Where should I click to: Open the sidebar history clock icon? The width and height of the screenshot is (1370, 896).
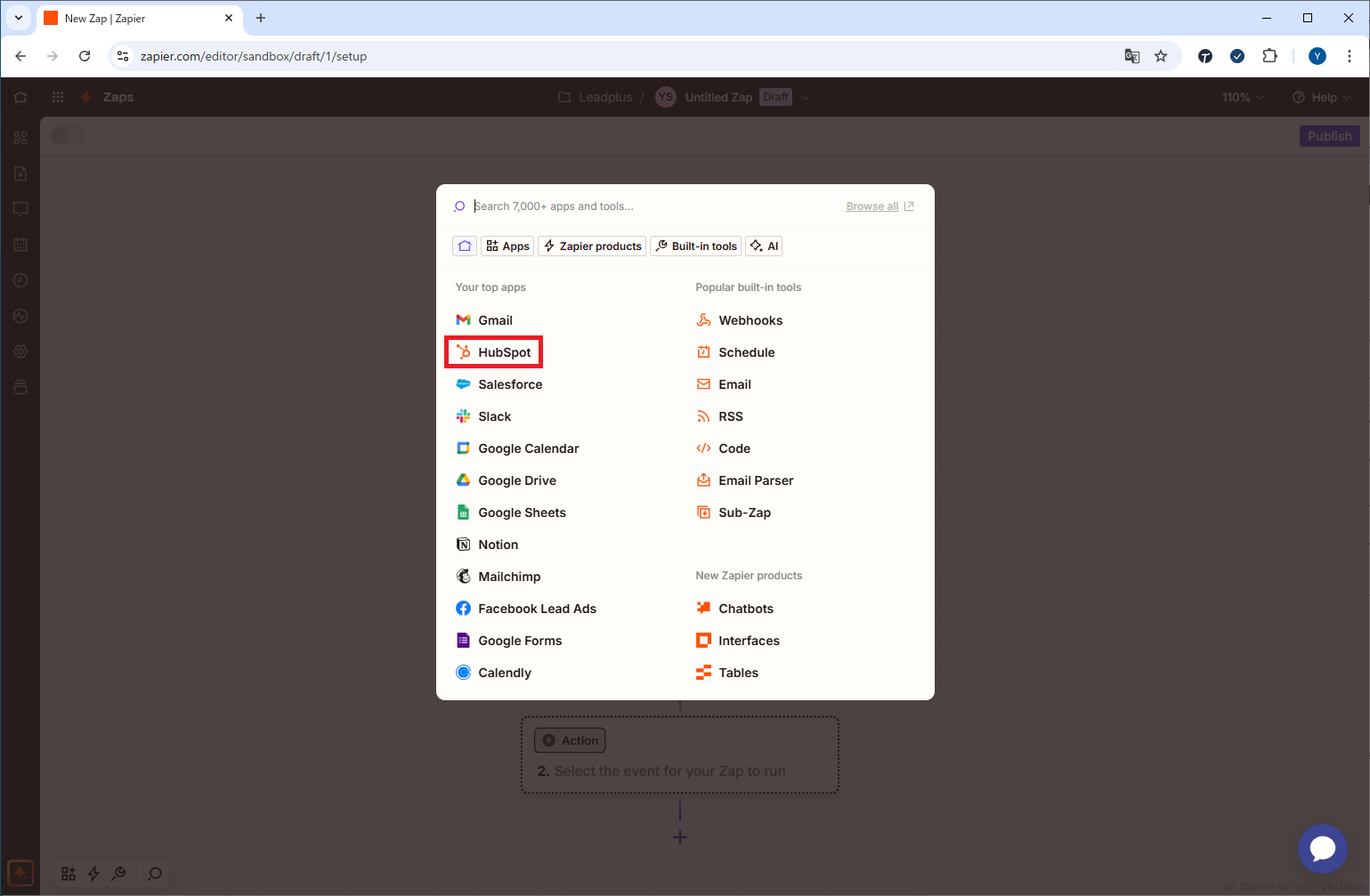20,280
